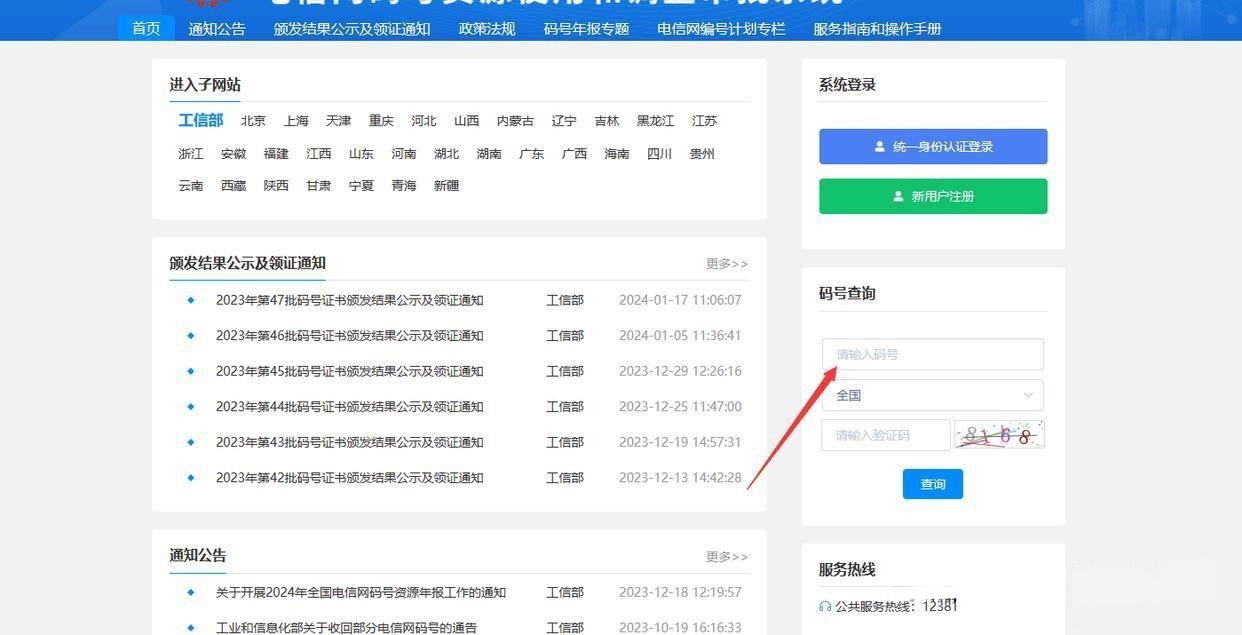Click 统一身份认证登录 button
This screenshot has width=1242, height=635.
[933, 146]
